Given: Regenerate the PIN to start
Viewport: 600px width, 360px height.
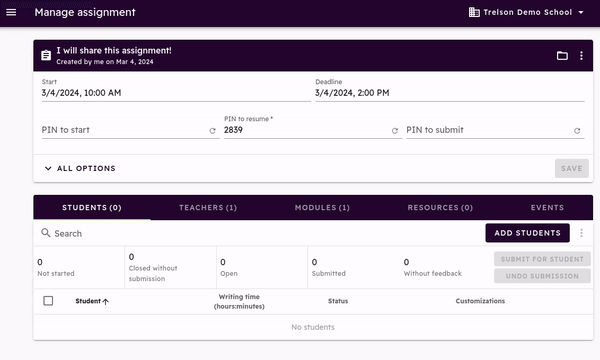Looking at the screenshot, I should [212, 131].
